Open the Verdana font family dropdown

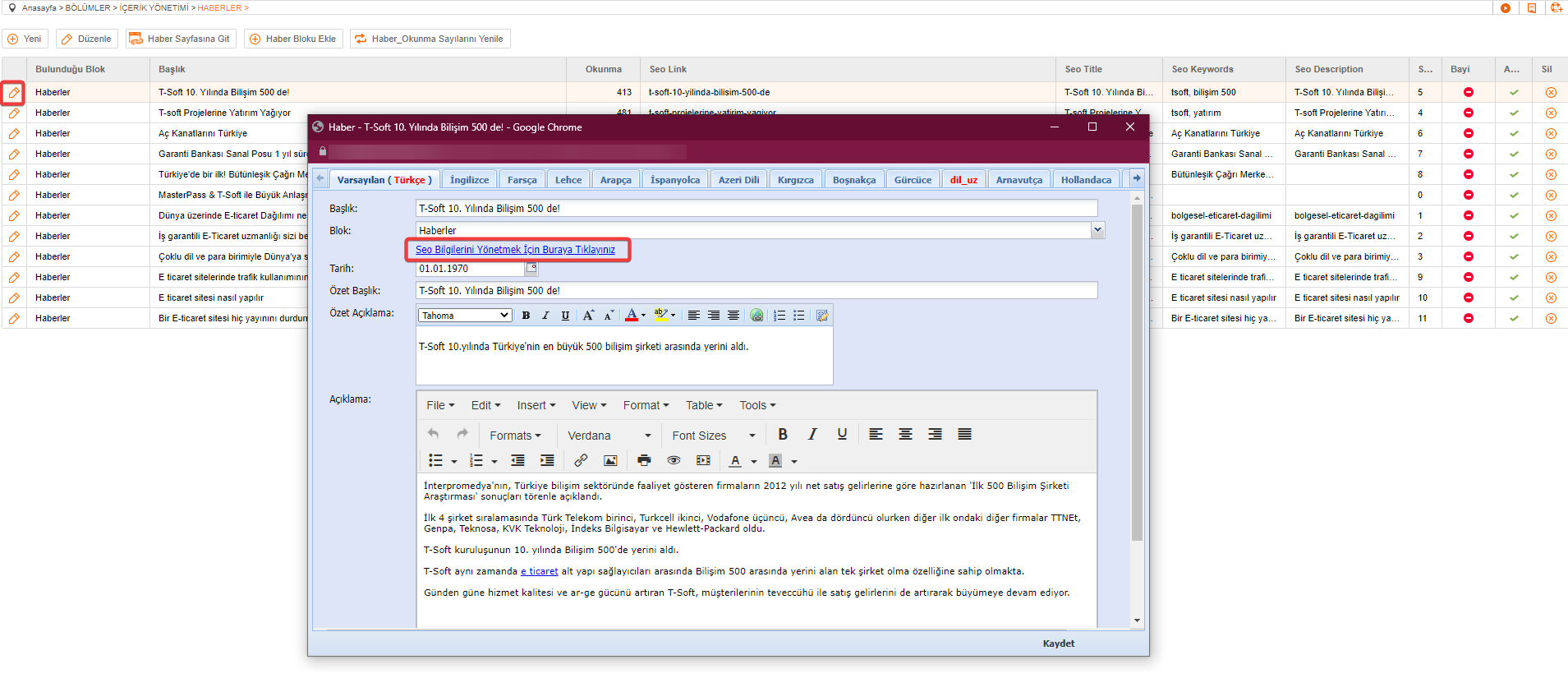[609, 436]
